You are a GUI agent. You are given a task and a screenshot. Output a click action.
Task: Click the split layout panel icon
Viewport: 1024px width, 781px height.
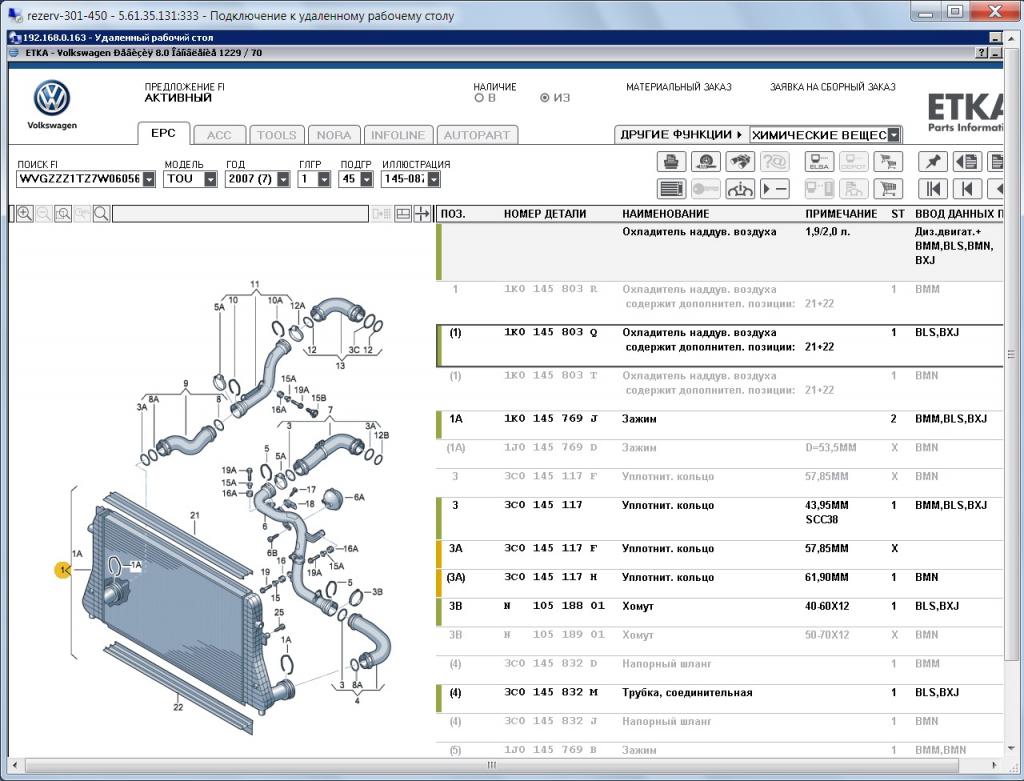(x=403, y=214)
